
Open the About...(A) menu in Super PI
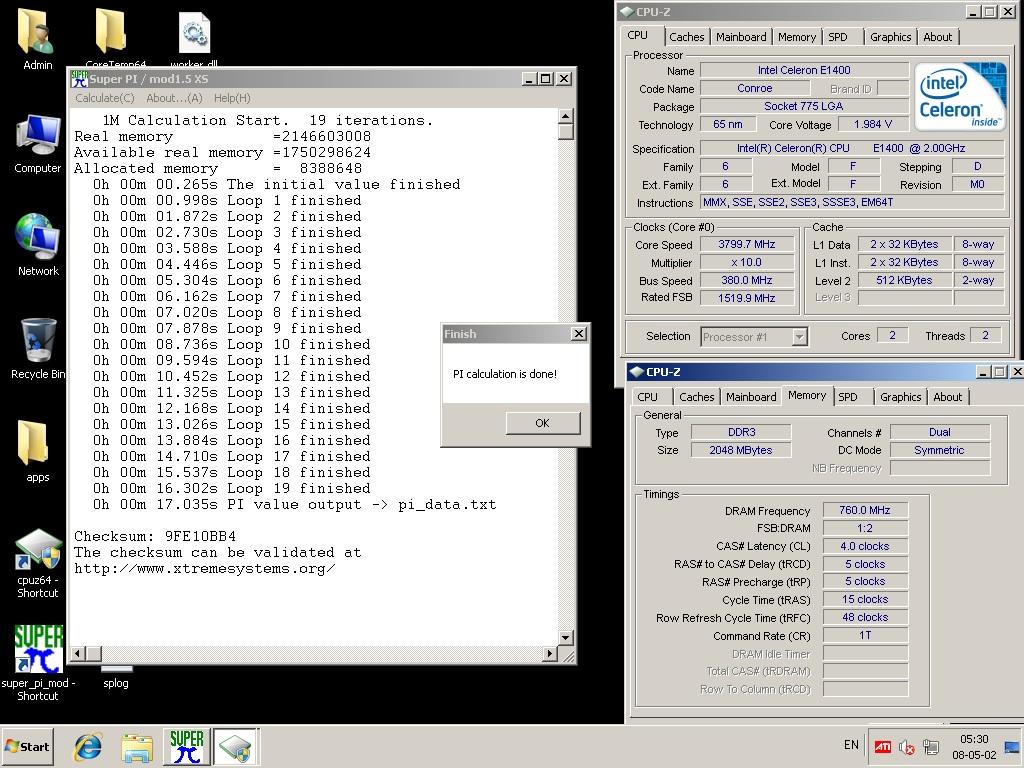(x=174, y=98)
